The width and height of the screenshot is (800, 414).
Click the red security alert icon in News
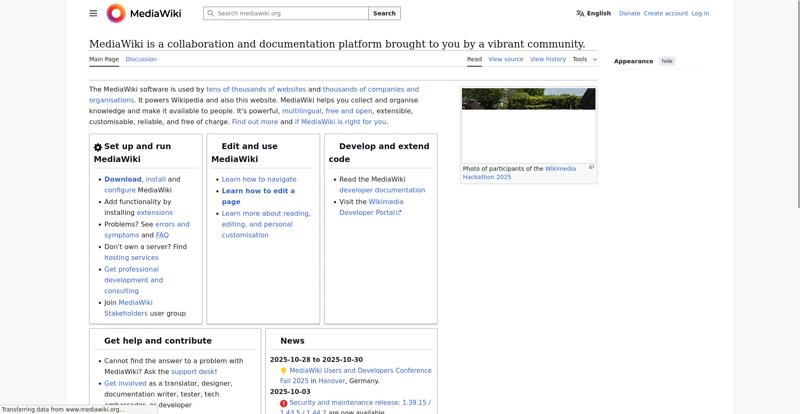click(x=284, y=403)
